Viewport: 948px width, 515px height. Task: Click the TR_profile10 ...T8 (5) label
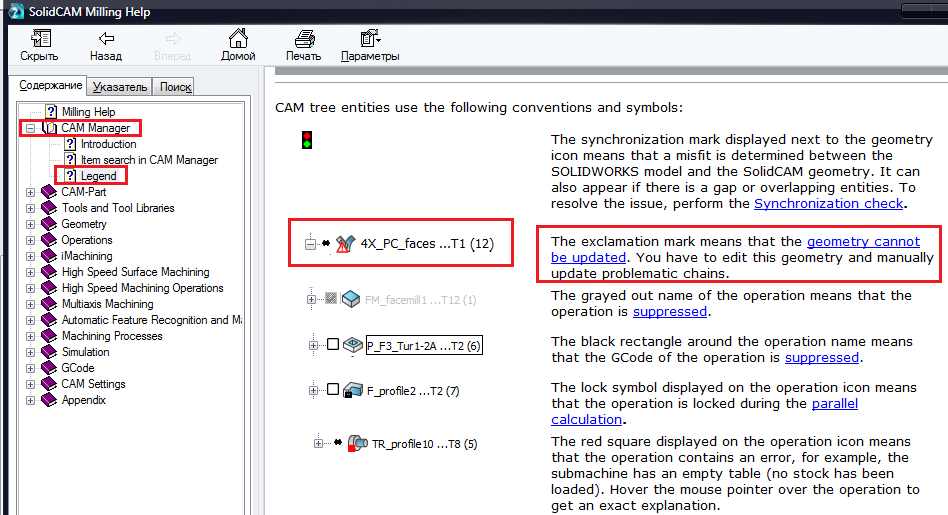point(424,444)
